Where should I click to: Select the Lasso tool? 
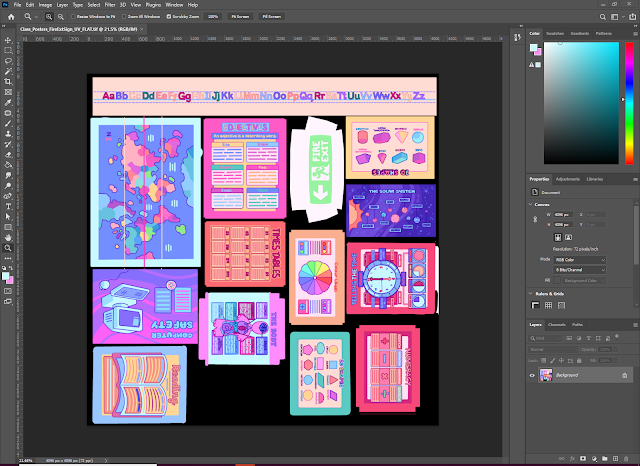[8, 61]
